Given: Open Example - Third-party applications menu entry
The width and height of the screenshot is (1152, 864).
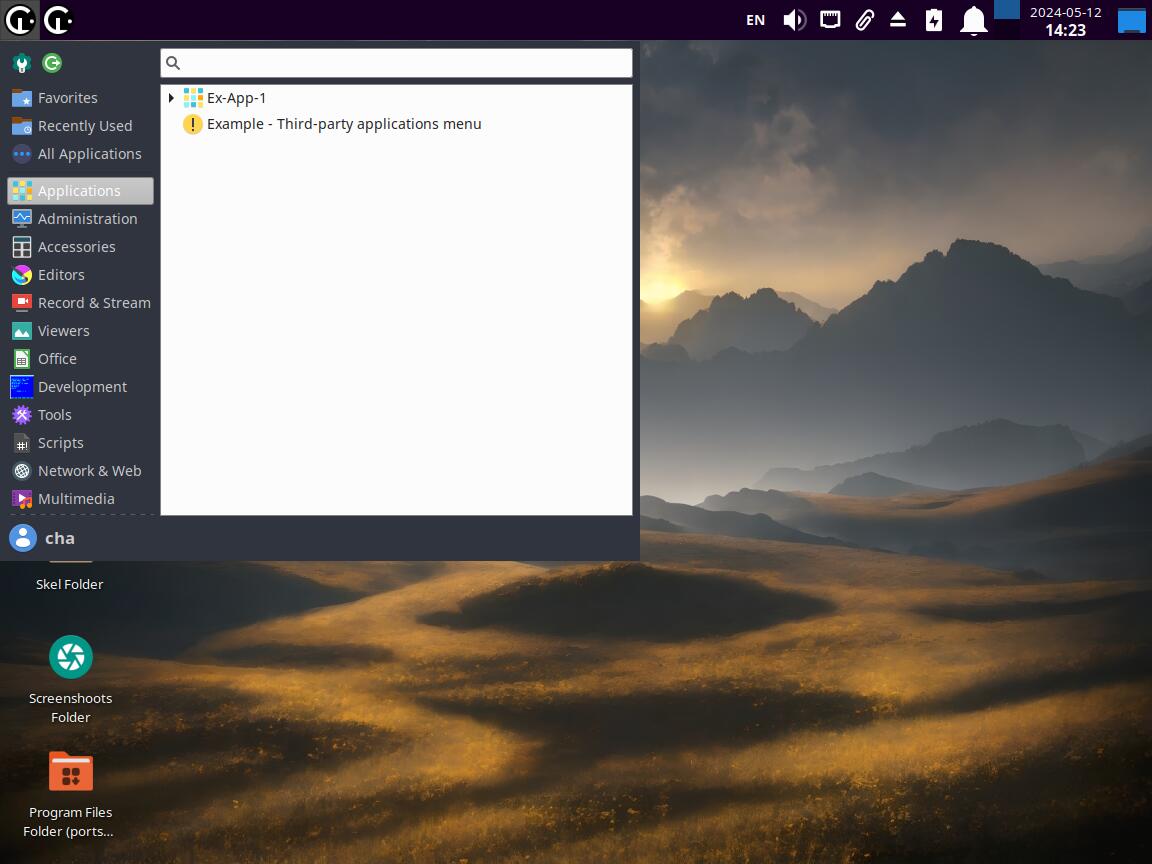Looking at the screenshot, I should (396, 124).
